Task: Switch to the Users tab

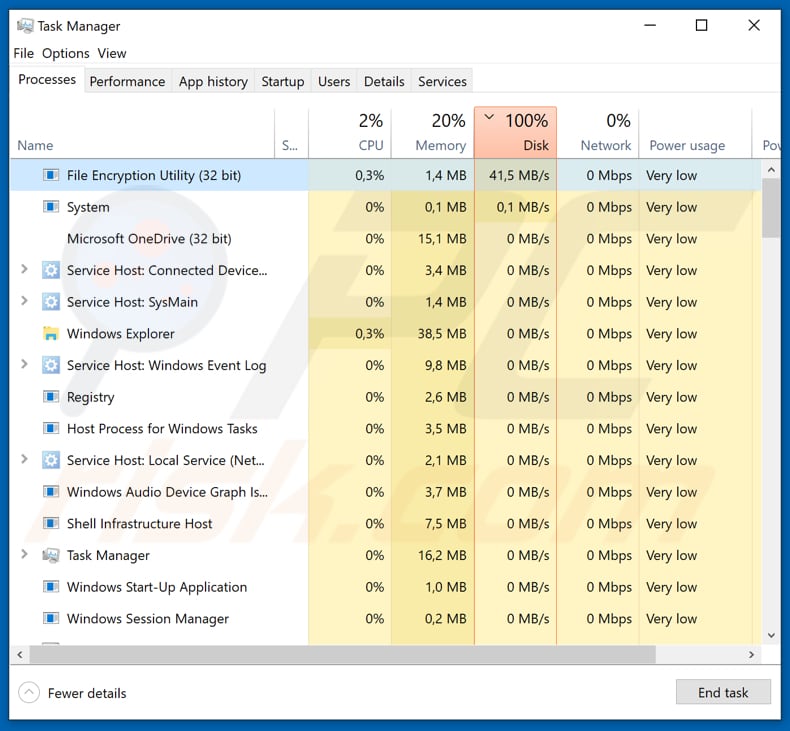Action: 334,82
